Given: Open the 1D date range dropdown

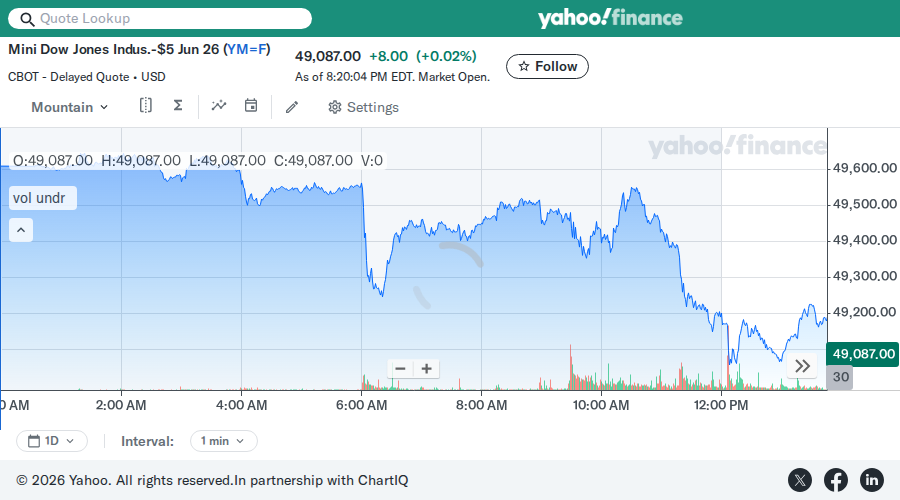Looking at the screenshot, I should tap(52, 441).
